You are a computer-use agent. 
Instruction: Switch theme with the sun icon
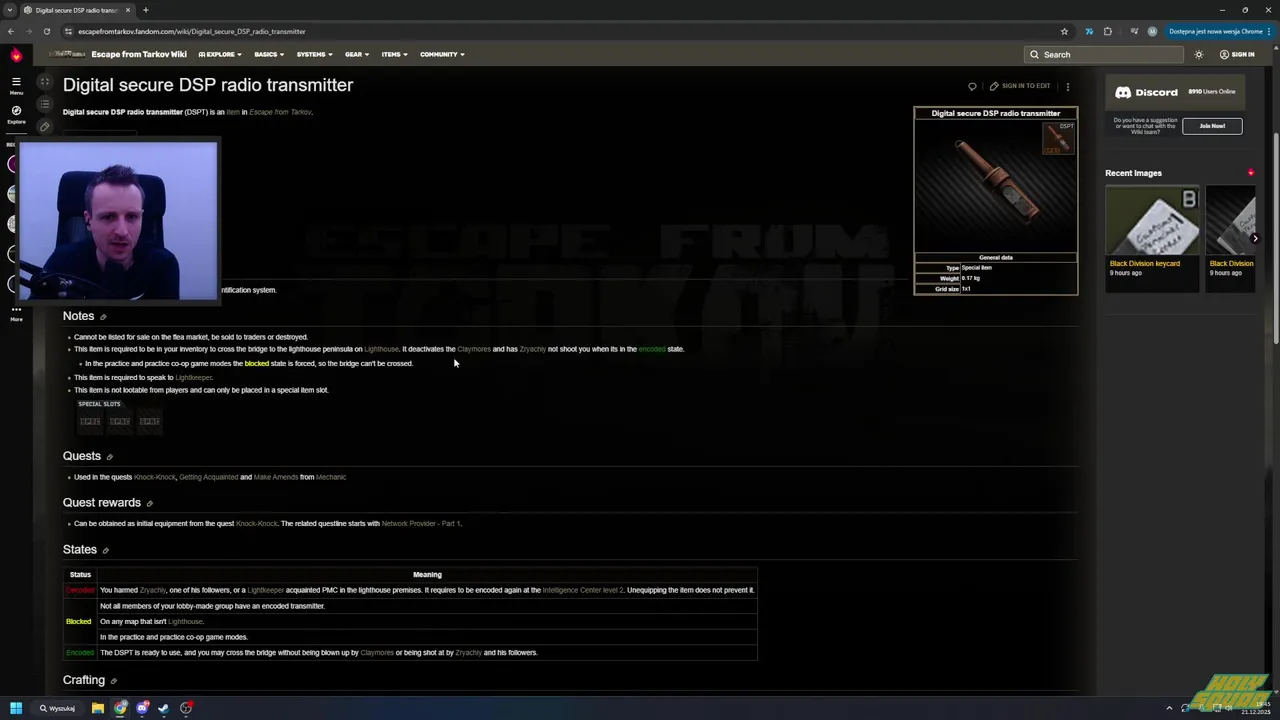1199,54
